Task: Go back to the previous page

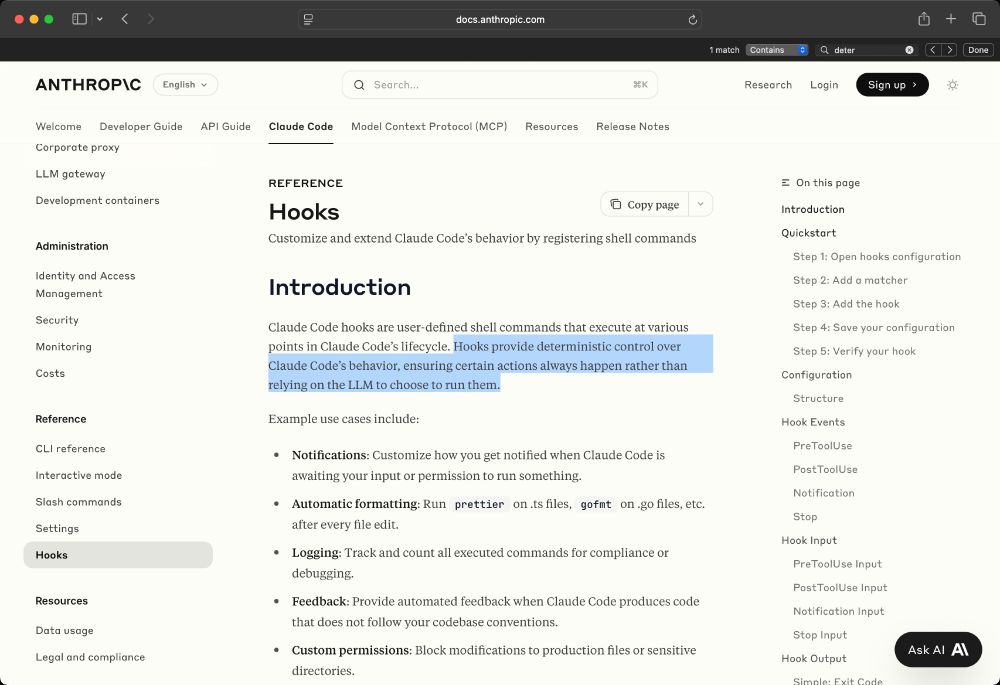Action: pyautogui.click(x=125, y=19)
